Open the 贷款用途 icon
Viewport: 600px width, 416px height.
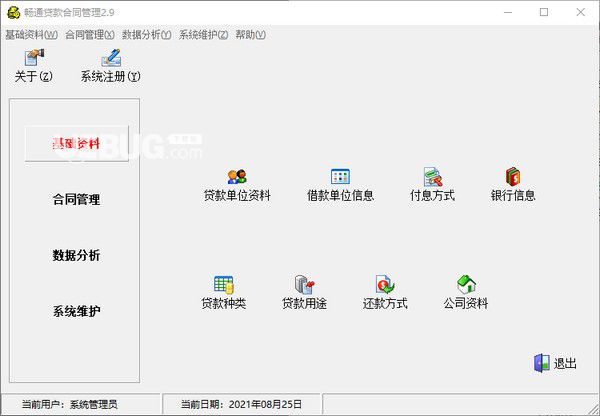(x=305, y=285)
